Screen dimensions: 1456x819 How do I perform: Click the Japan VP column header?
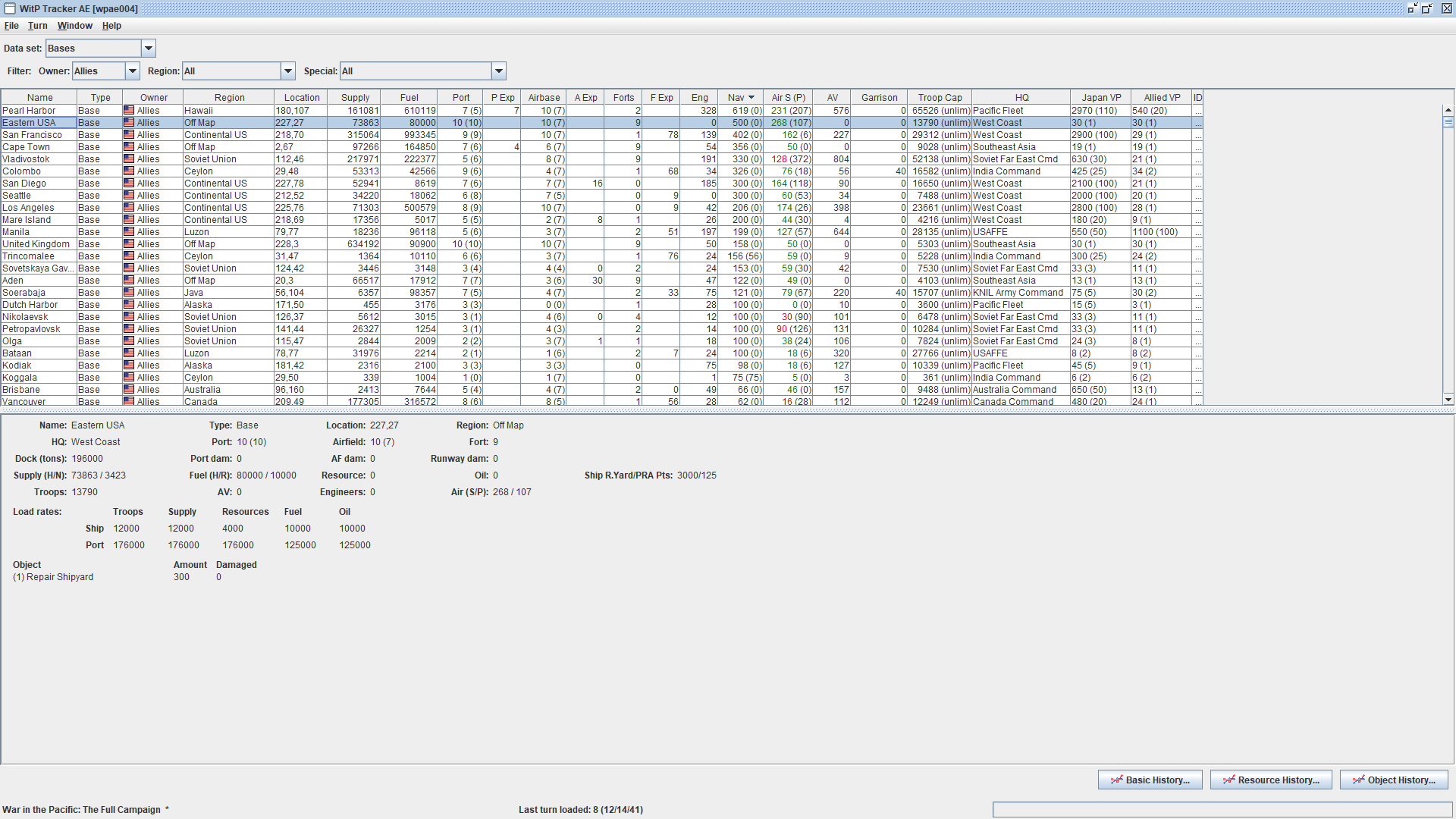click(x=1101, y=98)
